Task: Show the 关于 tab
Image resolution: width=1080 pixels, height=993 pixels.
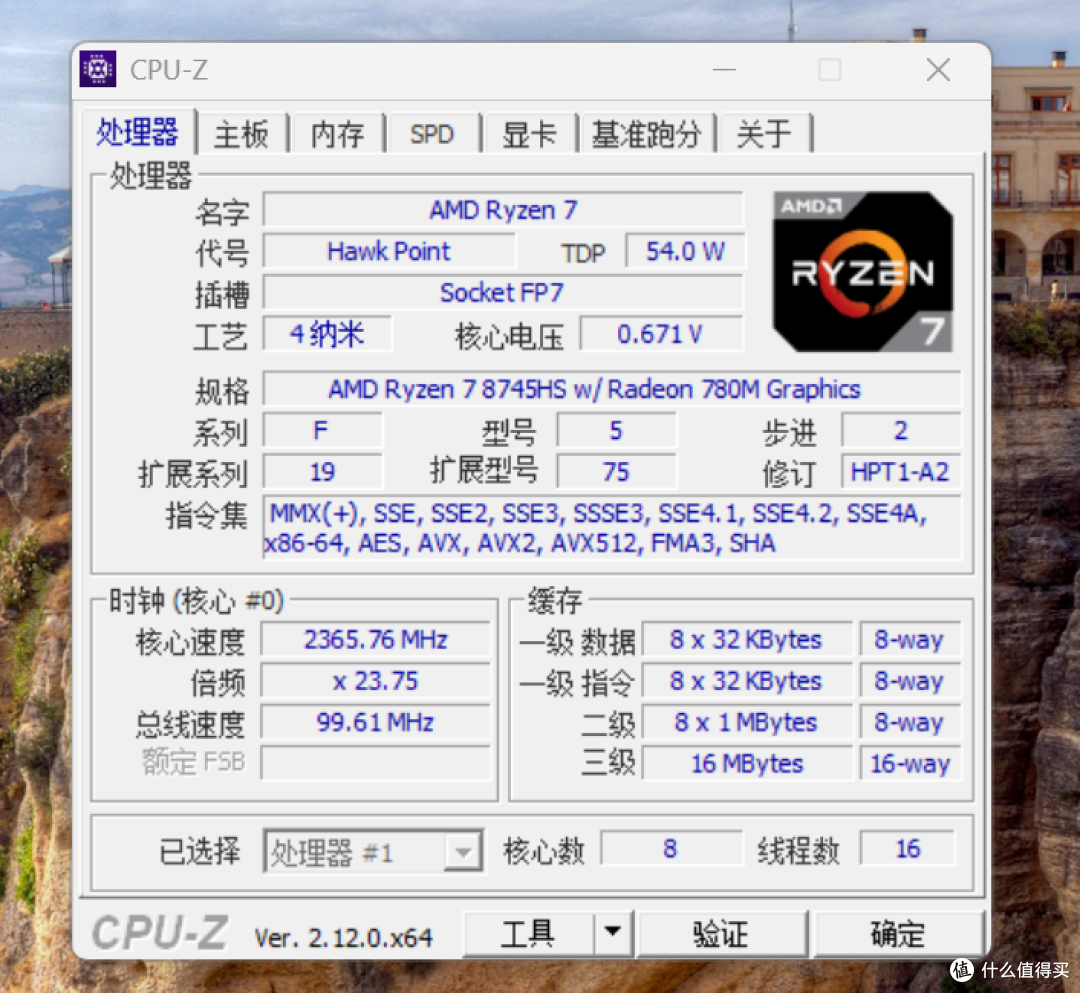Action: pyautogui.click(x=763, y=134)
